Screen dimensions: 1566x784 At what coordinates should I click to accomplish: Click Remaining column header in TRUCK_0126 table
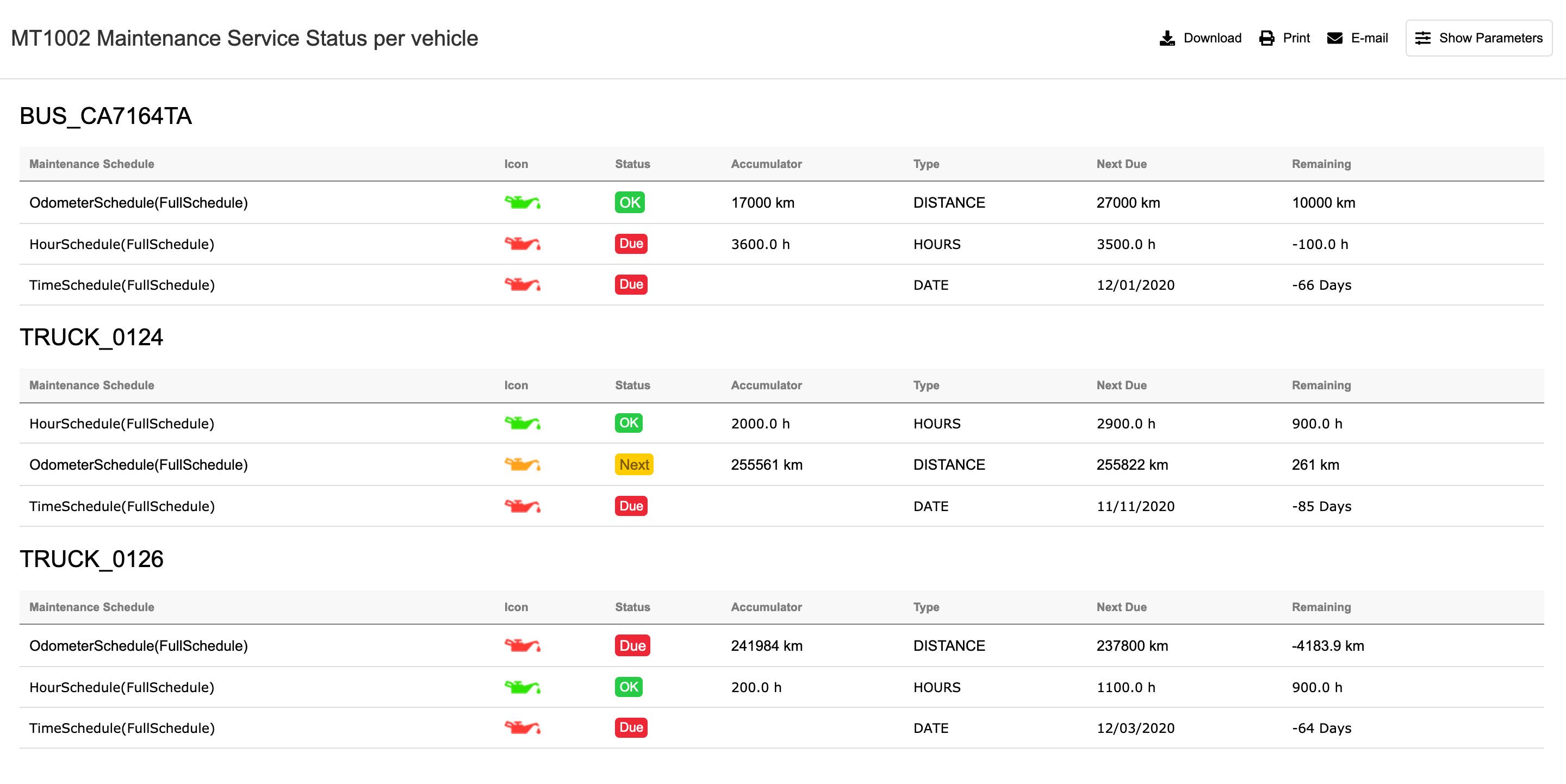[1321, 607]
